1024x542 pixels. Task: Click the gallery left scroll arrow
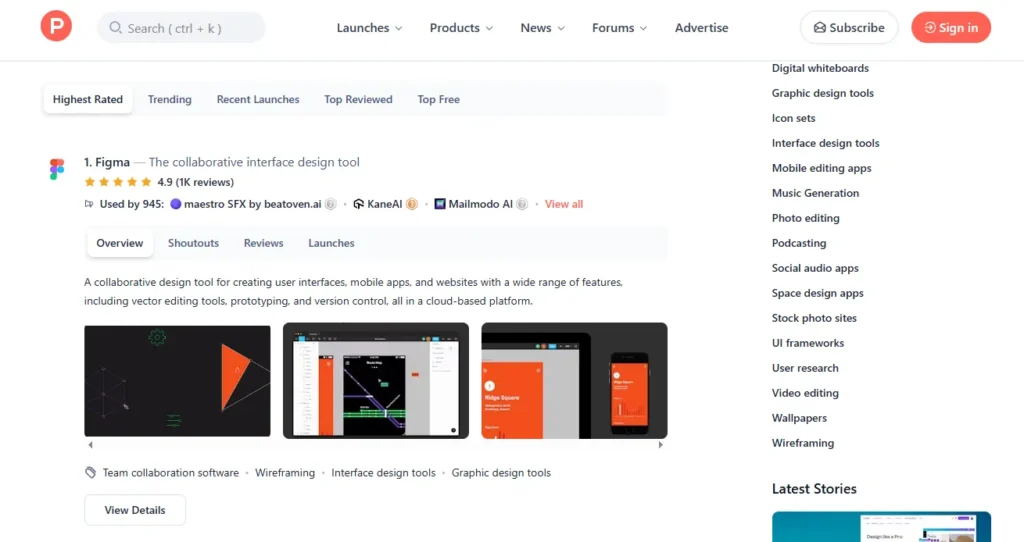[x=90, y=445]
